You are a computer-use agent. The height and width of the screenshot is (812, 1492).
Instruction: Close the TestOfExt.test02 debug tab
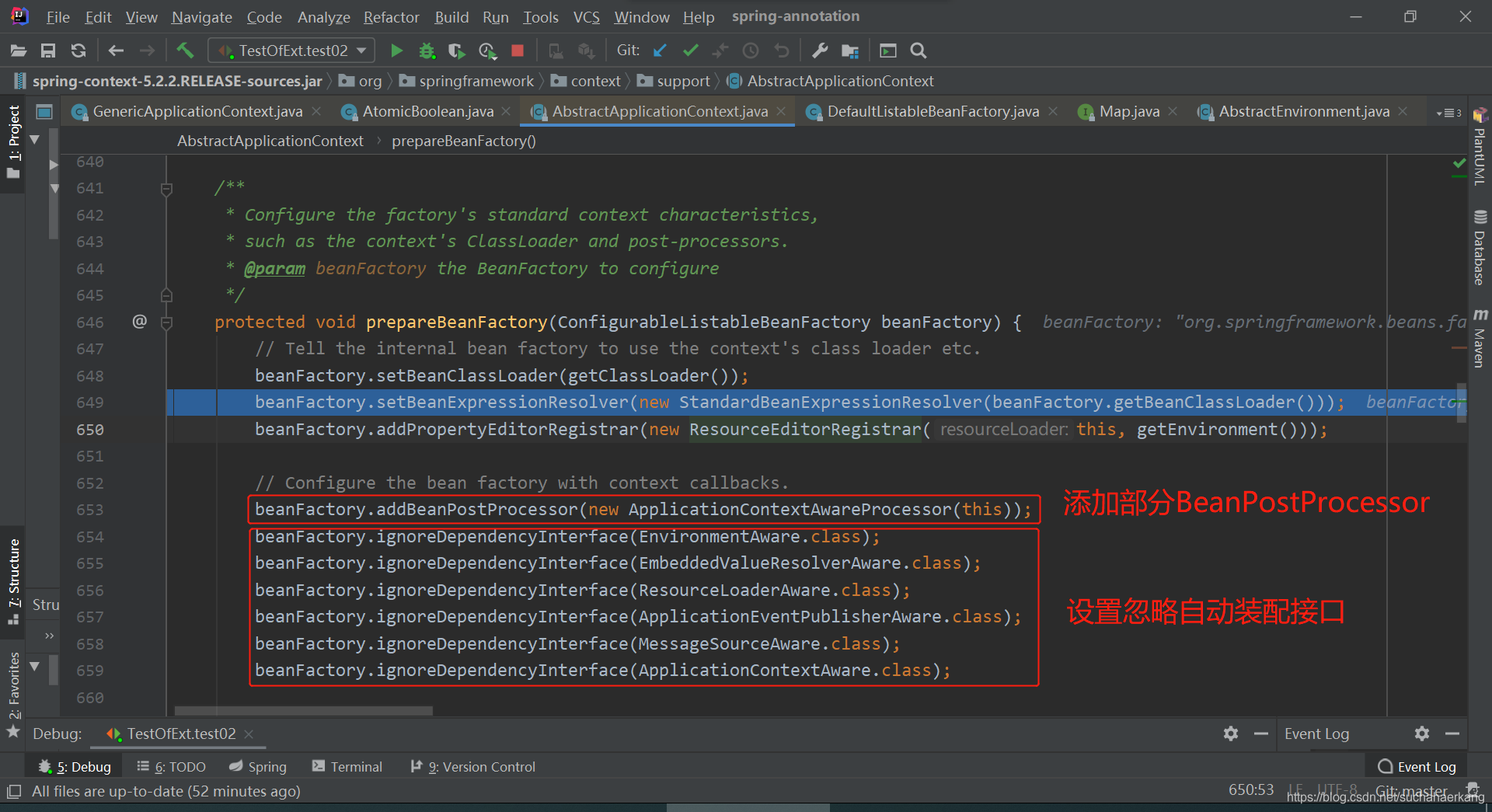point(249,734)
